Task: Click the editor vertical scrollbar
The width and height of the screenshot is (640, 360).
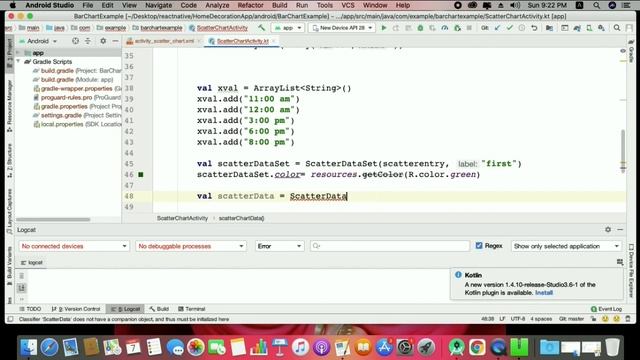Action: point(623,150)
